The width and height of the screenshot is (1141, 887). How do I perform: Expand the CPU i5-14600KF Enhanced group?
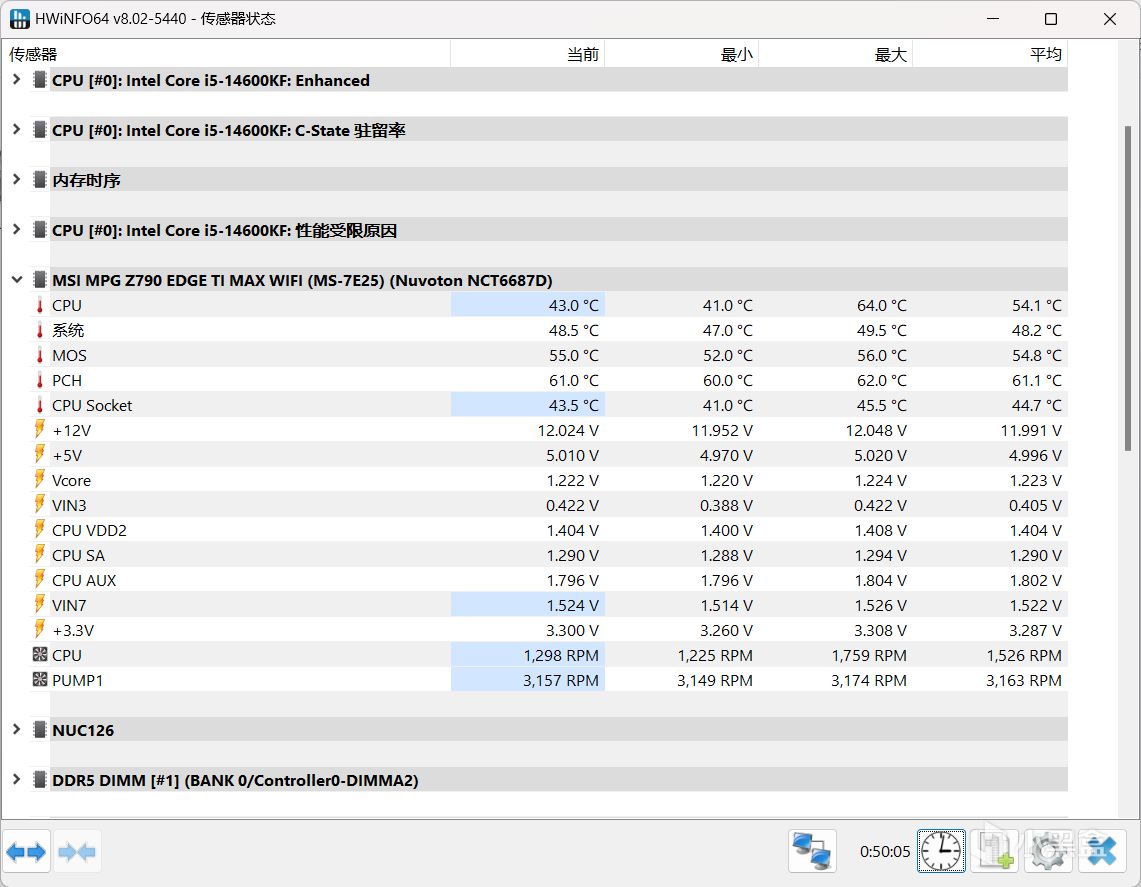click(16, 79)
